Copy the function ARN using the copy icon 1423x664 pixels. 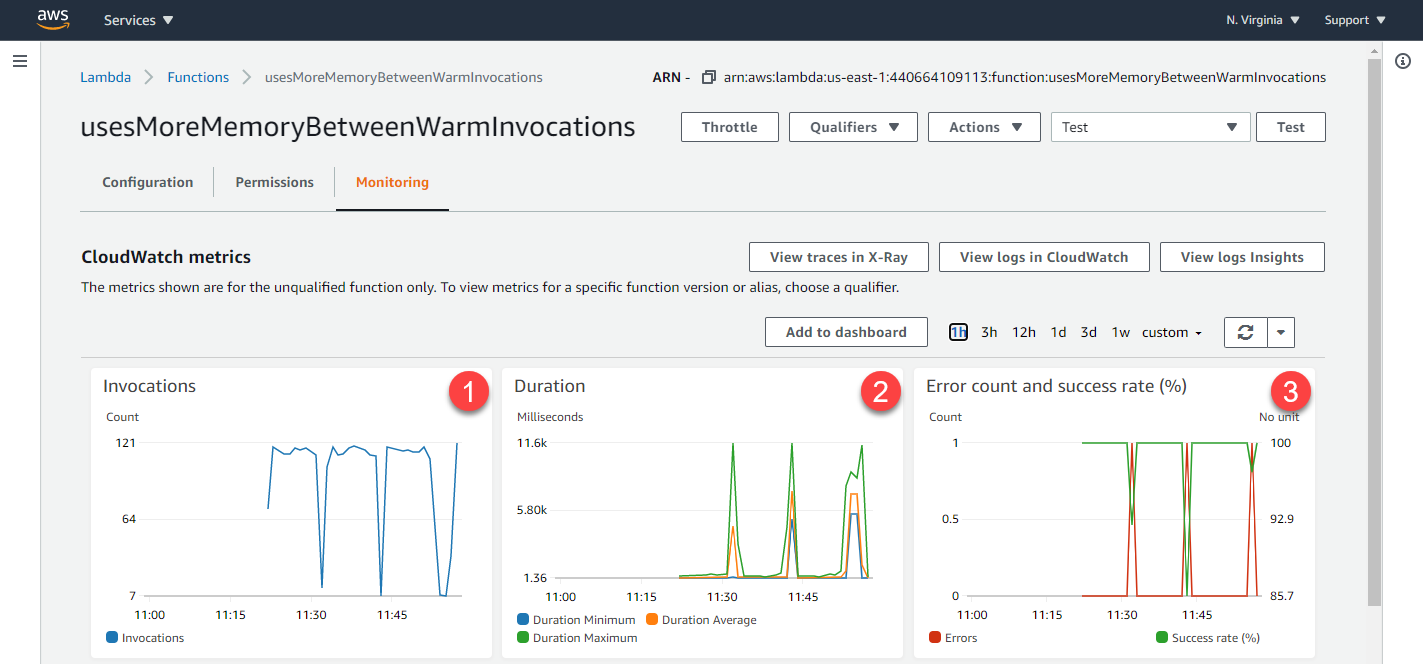pyautogui.click(x=709, y=77)
